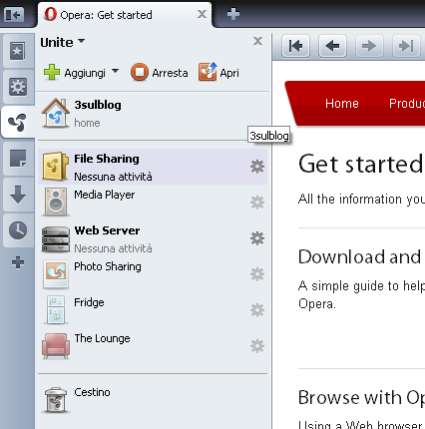Select the Media Player service
Screen dimensions: 425x429
click(153, 202)
